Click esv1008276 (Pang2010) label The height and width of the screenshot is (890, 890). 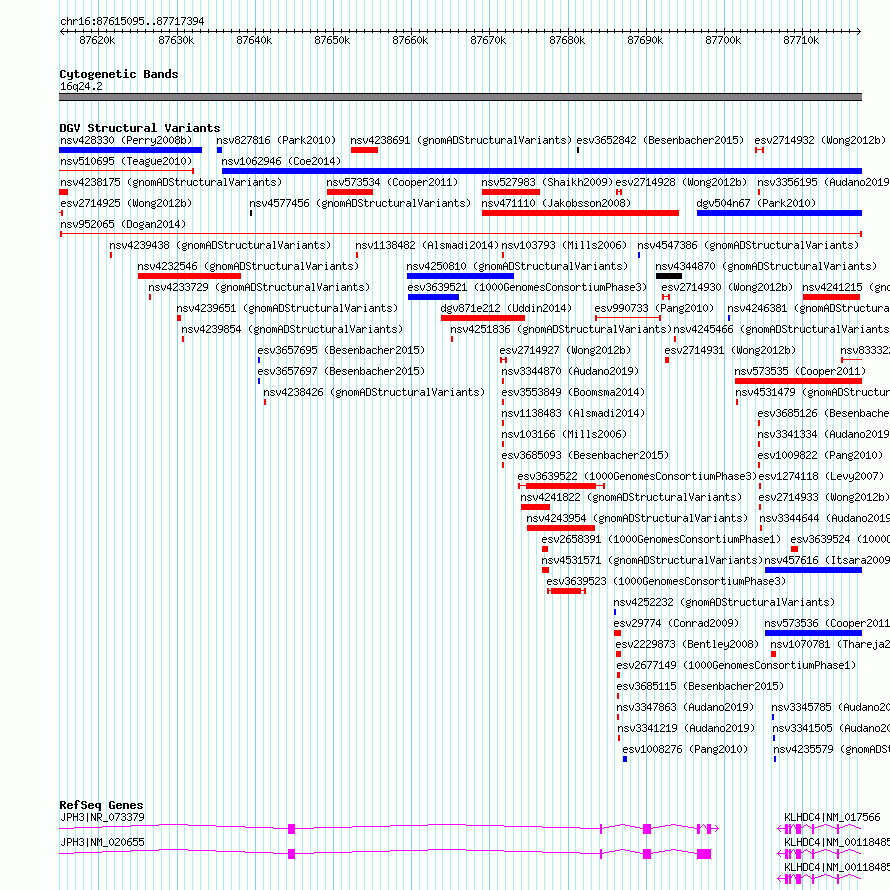click(685, 749)
